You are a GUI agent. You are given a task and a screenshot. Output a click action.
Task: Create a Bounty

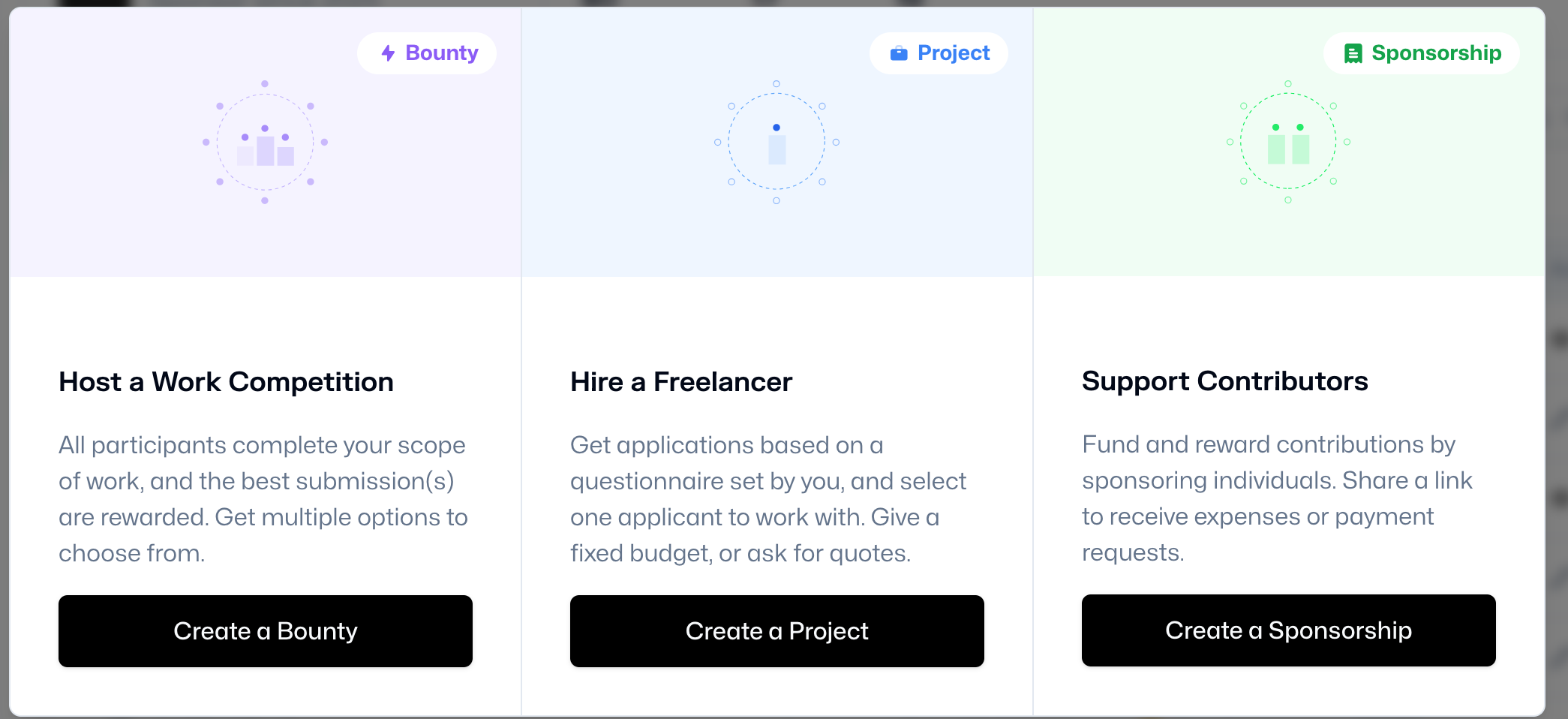(266, 631)
